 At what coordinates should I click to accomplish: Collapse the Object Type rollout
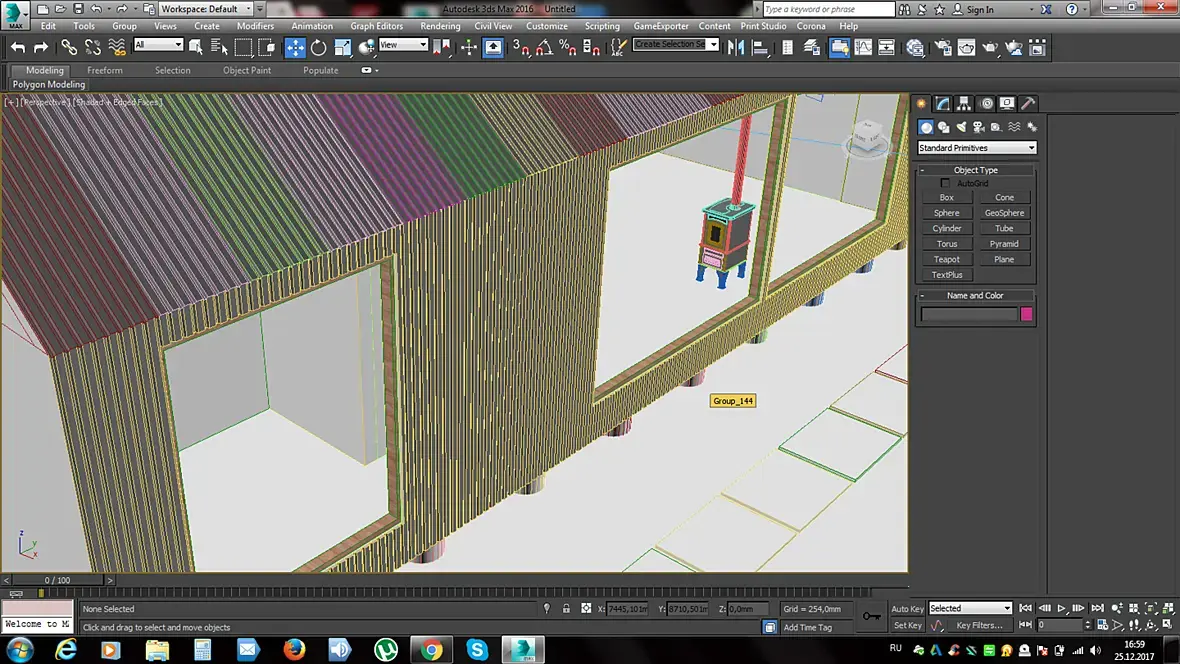click(x=975, y=170)
